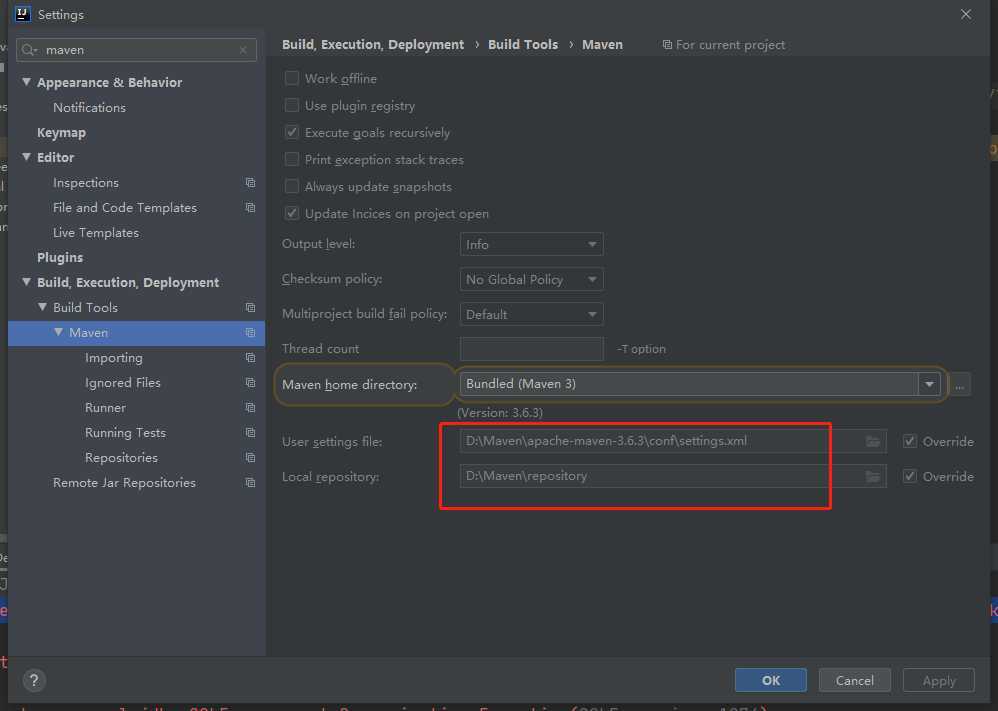This screenshot has height=711, width=998.
Task: Enable Always update snapshots checkbox
Action: [292, 187]
